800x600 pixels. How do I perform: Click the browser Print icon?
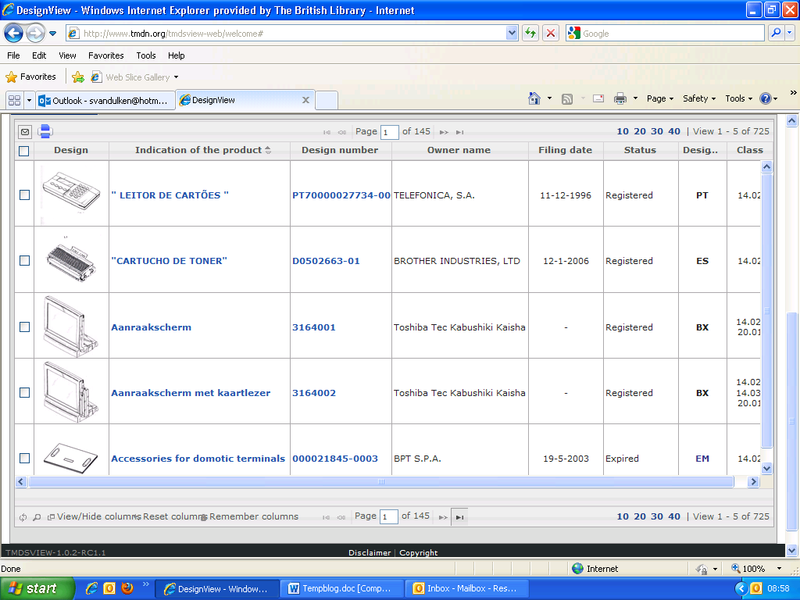click(620, 98)
